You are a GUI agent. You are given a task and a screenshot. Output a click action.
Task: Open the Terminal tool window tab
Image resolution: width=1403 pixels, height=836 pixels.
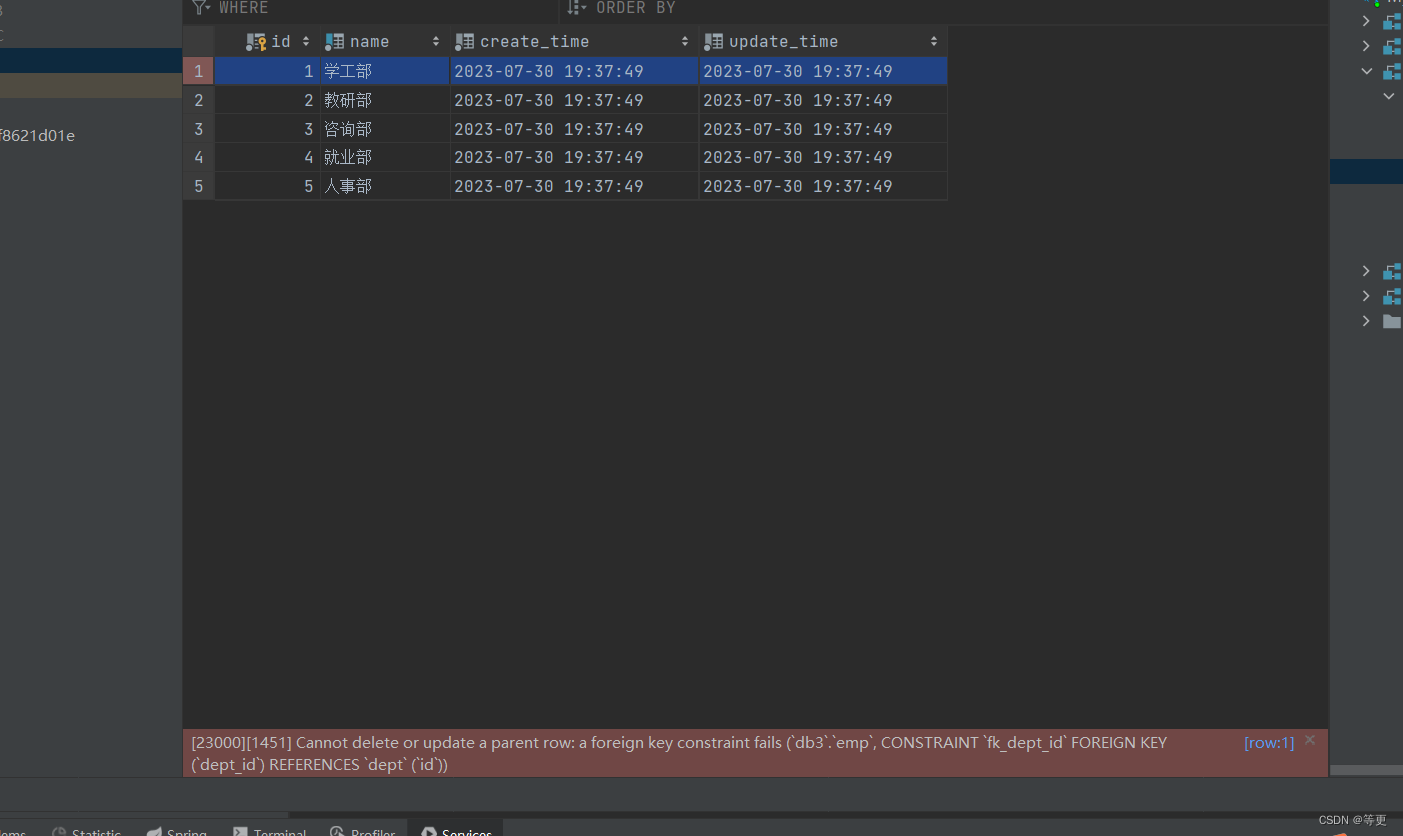(x=270, y=831)
